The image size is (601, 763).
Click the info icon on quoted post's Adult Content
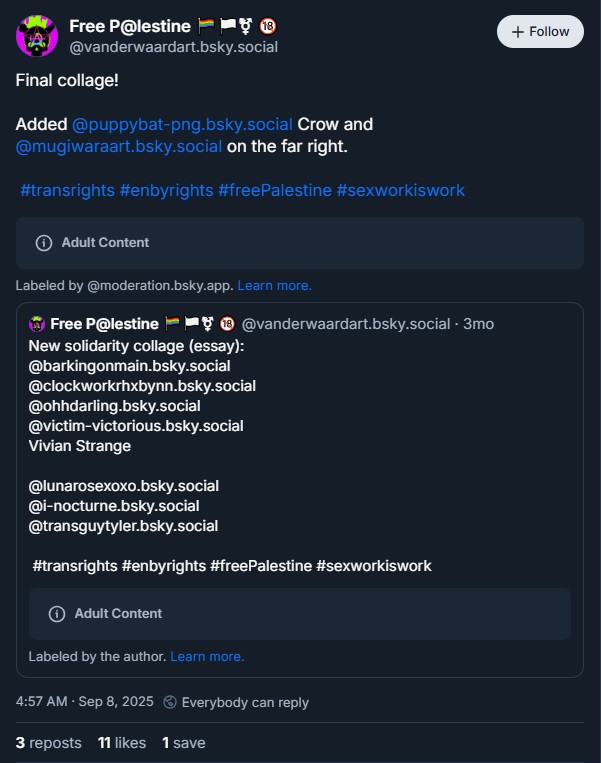[57, 614]
